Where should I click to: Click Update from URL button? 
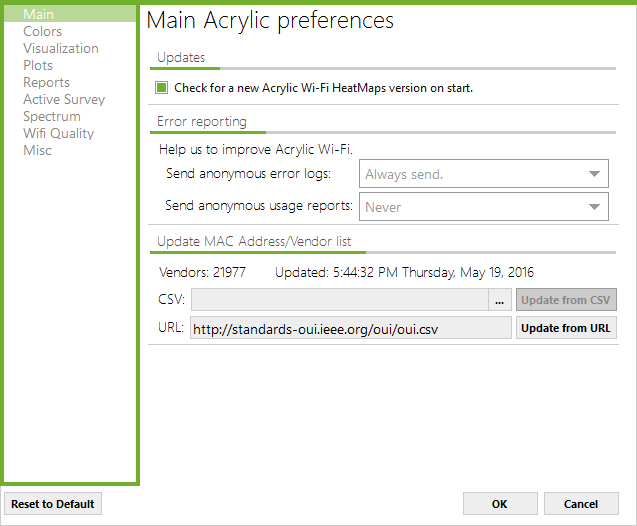566,328
